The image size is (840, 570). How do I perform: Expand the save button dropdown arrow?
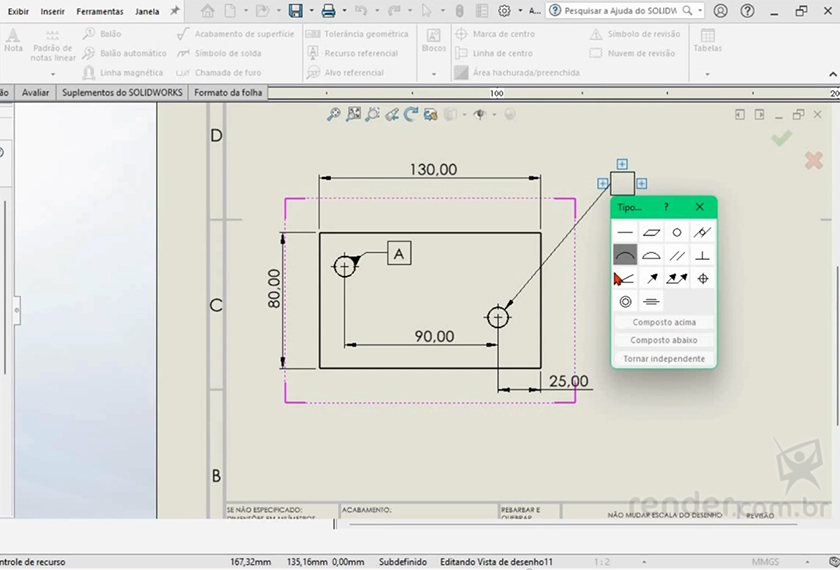coord(310,11)
